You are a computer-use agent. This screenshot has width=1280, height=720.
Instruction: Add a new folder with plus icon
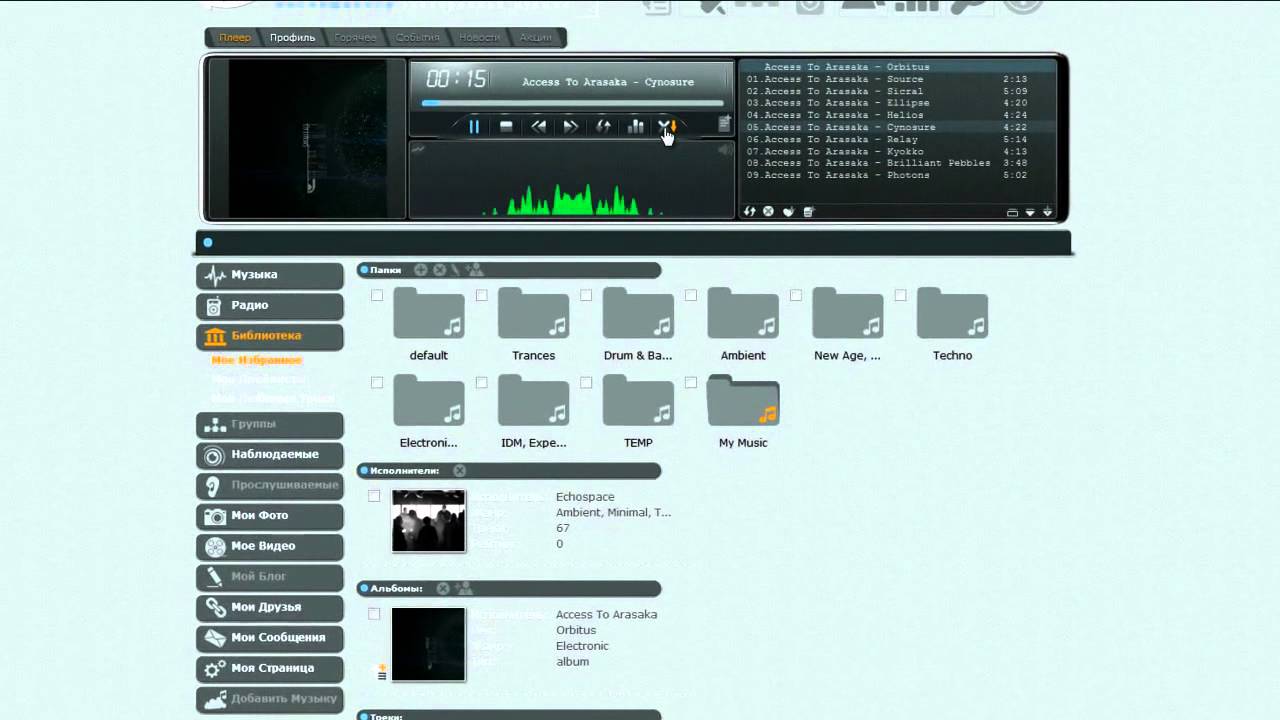pyautogui.click(x=421, y=270)
